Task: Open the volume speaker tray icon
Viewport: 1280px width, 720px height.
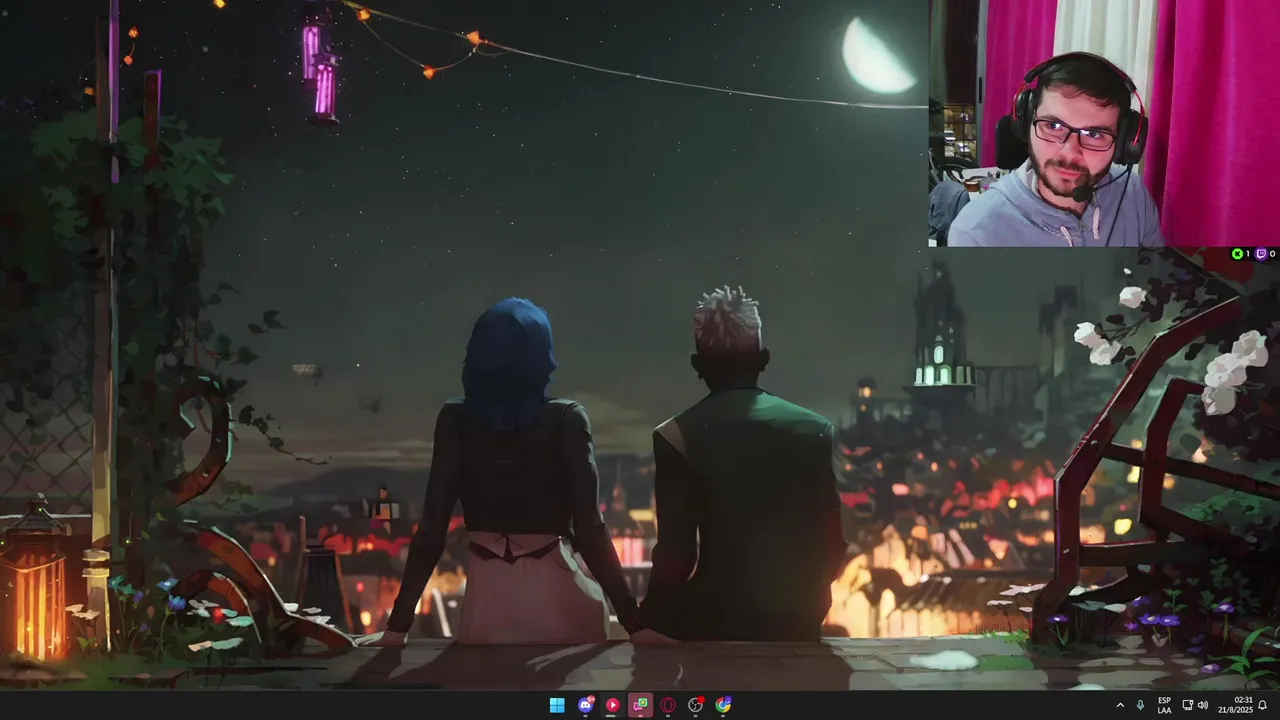Action: coord(1202,705)
